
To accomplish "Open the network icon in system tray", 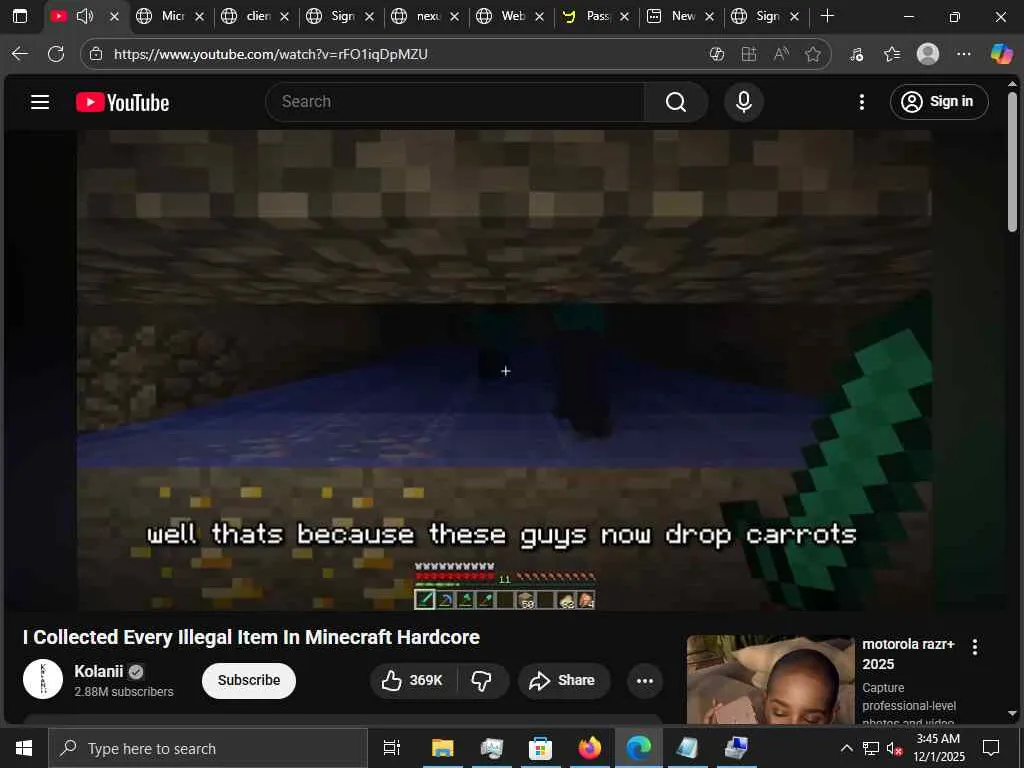I will coord(871,748).
